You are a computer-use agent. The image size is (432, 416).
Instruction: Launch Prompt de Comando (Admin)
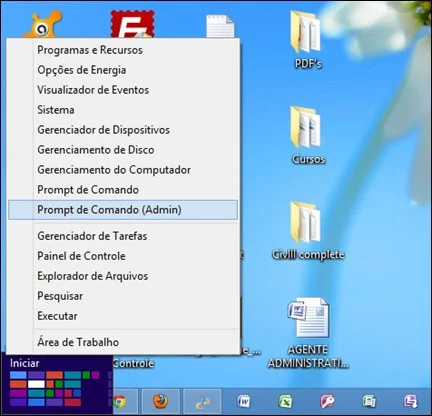click(123, 210)
